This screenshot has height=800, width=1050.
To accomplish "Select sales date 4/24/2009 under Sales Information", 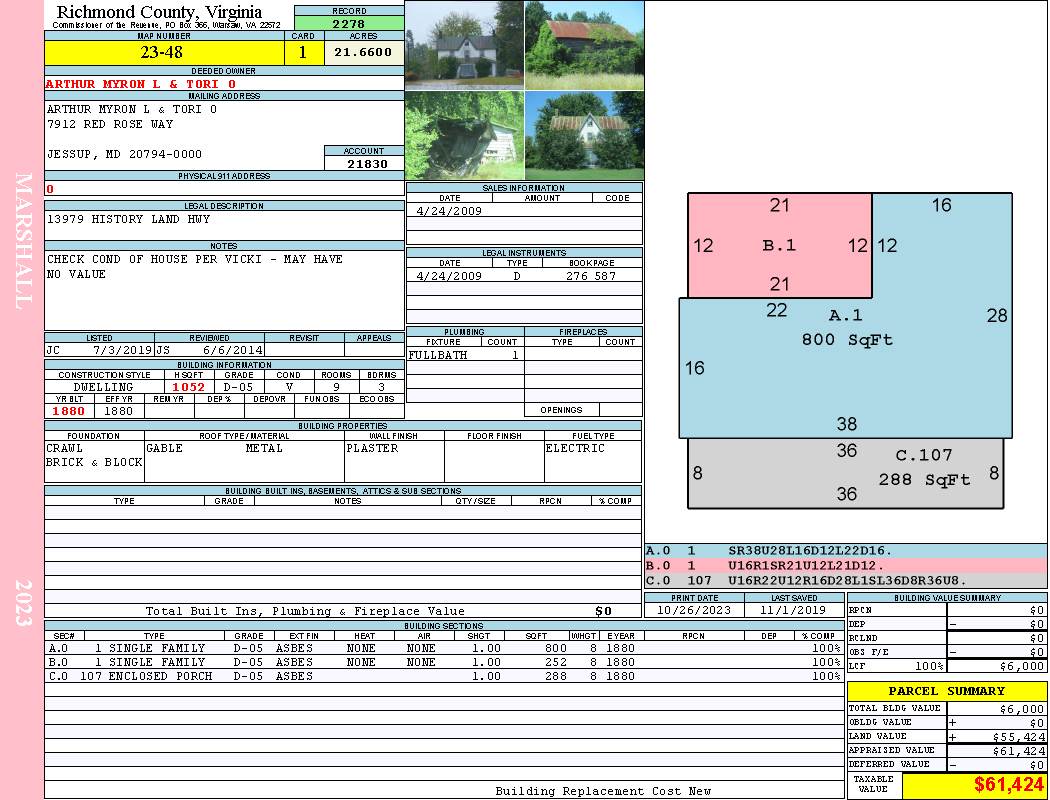I will pyautogui.click(x=449, y=210).
